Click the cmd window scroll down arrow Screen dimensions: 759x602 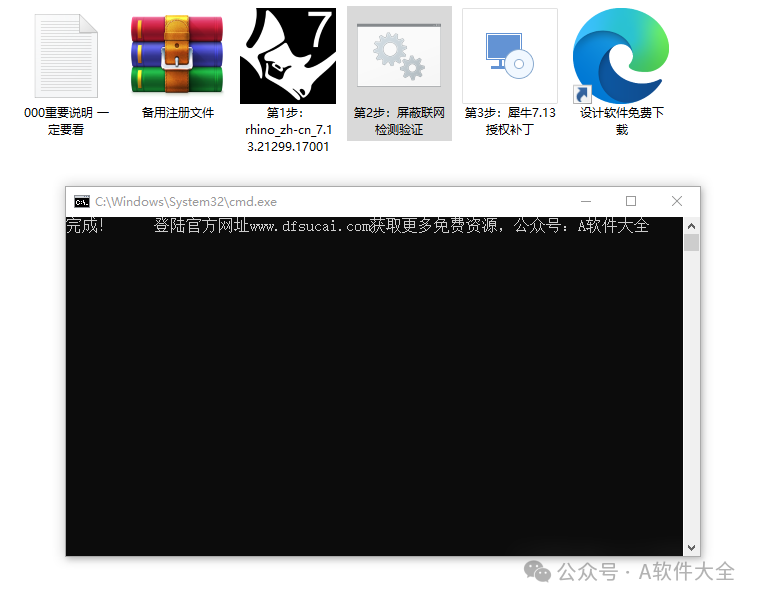[x=691, y=548]
